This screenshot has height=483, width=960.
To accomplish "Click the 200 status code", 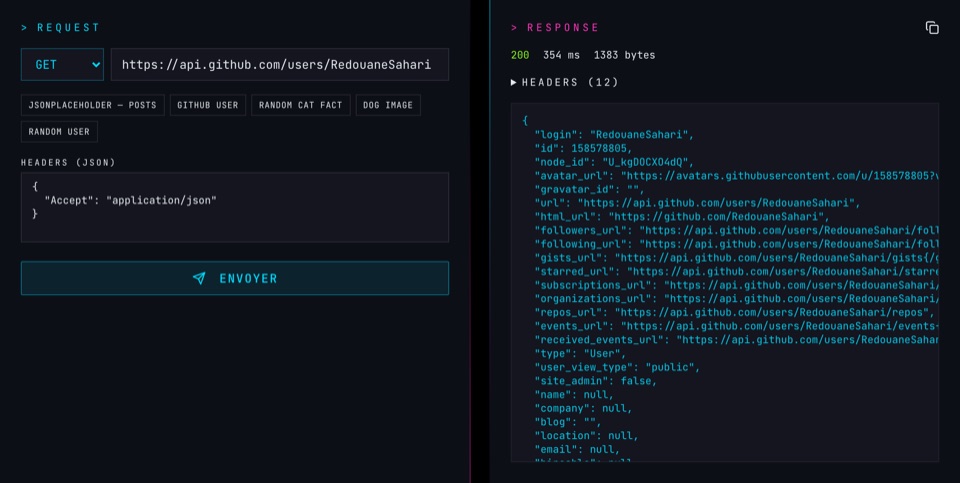I will click(x=520, y=55).
